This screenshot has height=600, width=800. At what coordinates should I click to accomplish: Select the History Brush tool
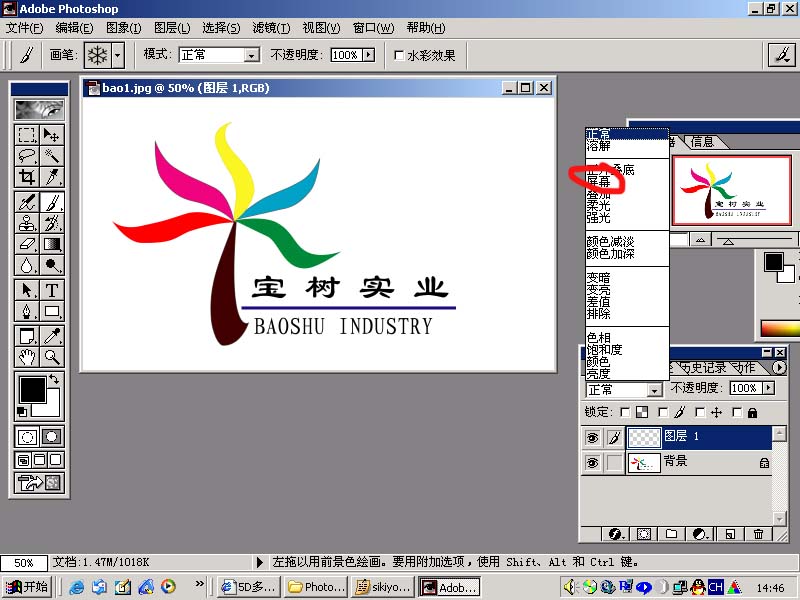point(52,223)
